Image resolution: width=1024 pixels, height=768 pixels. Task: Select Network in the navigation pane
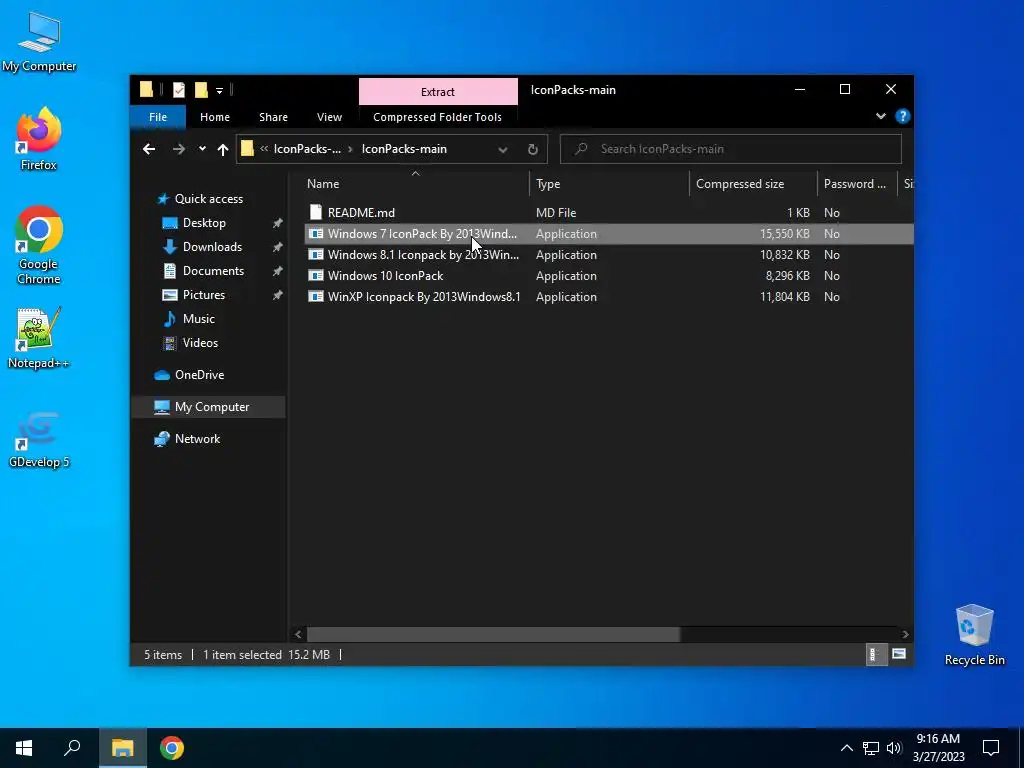tap(197, 439)
